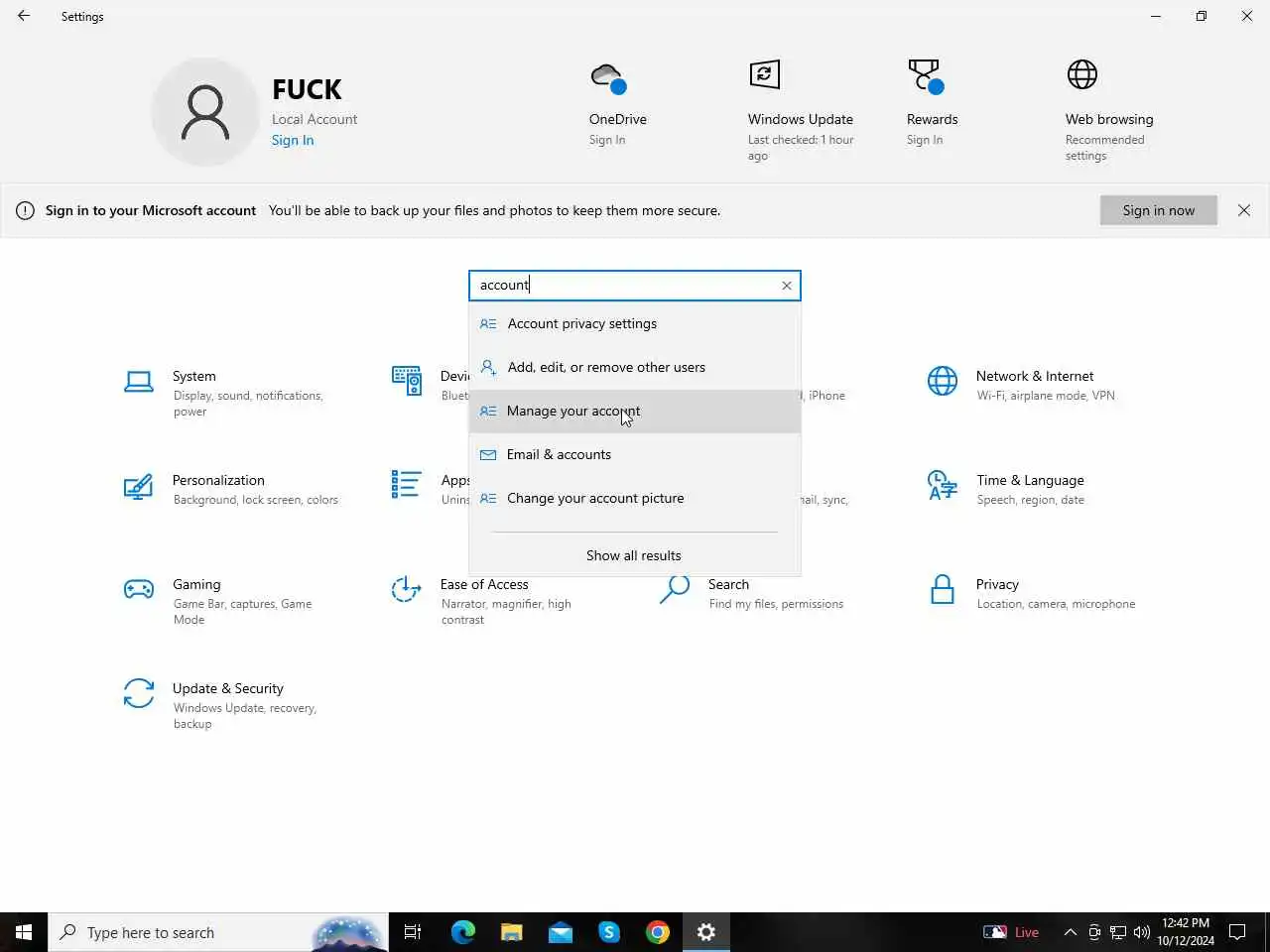Open the Ease of Access icon
Image resolution: width=1270 pixels, height=952 pixels.
click(x=407, y=590)
